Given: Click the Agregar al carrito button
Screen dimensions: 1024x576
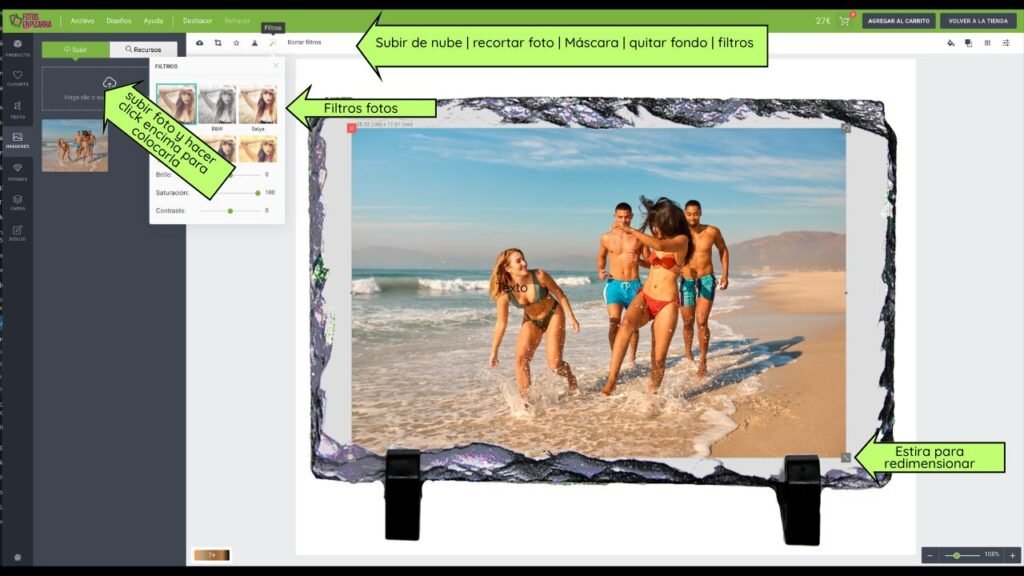Looking at the screenshot, I should (x=898, y=21).
